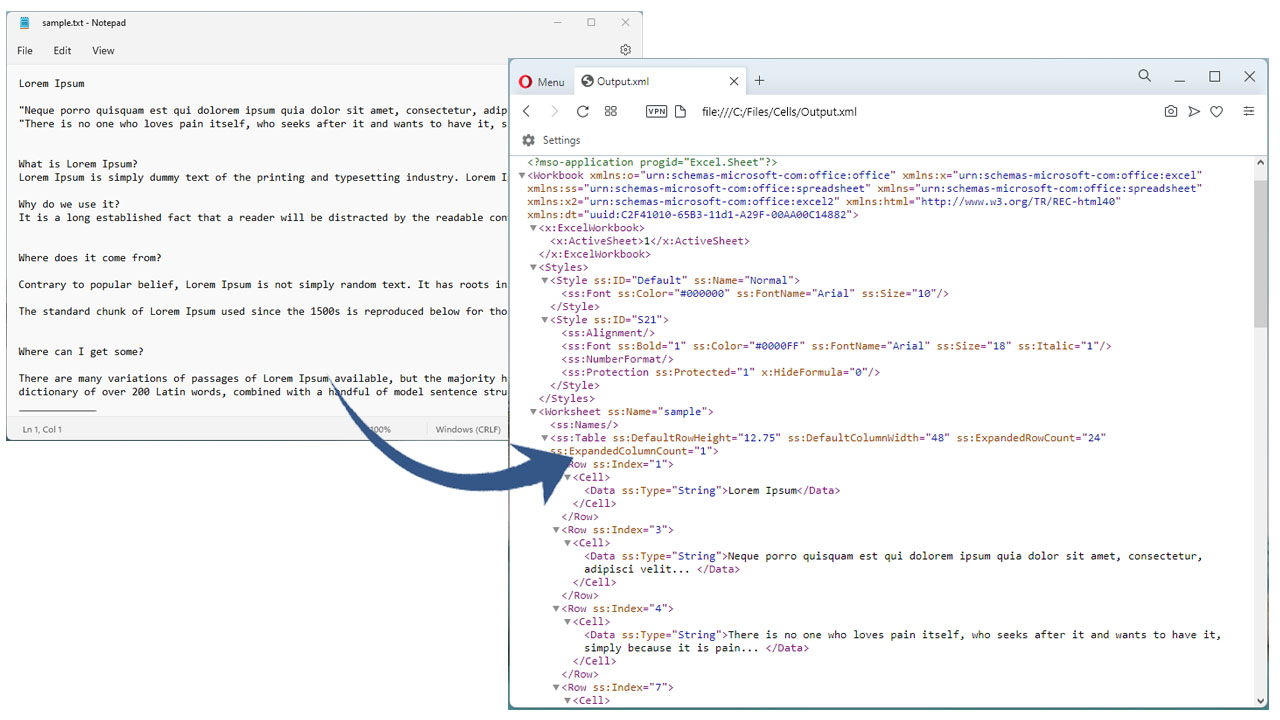The height and width of the screenshot is (720, 1280).
Task: Capture a snapshot with the camera icon
Action: point(1171,111)
